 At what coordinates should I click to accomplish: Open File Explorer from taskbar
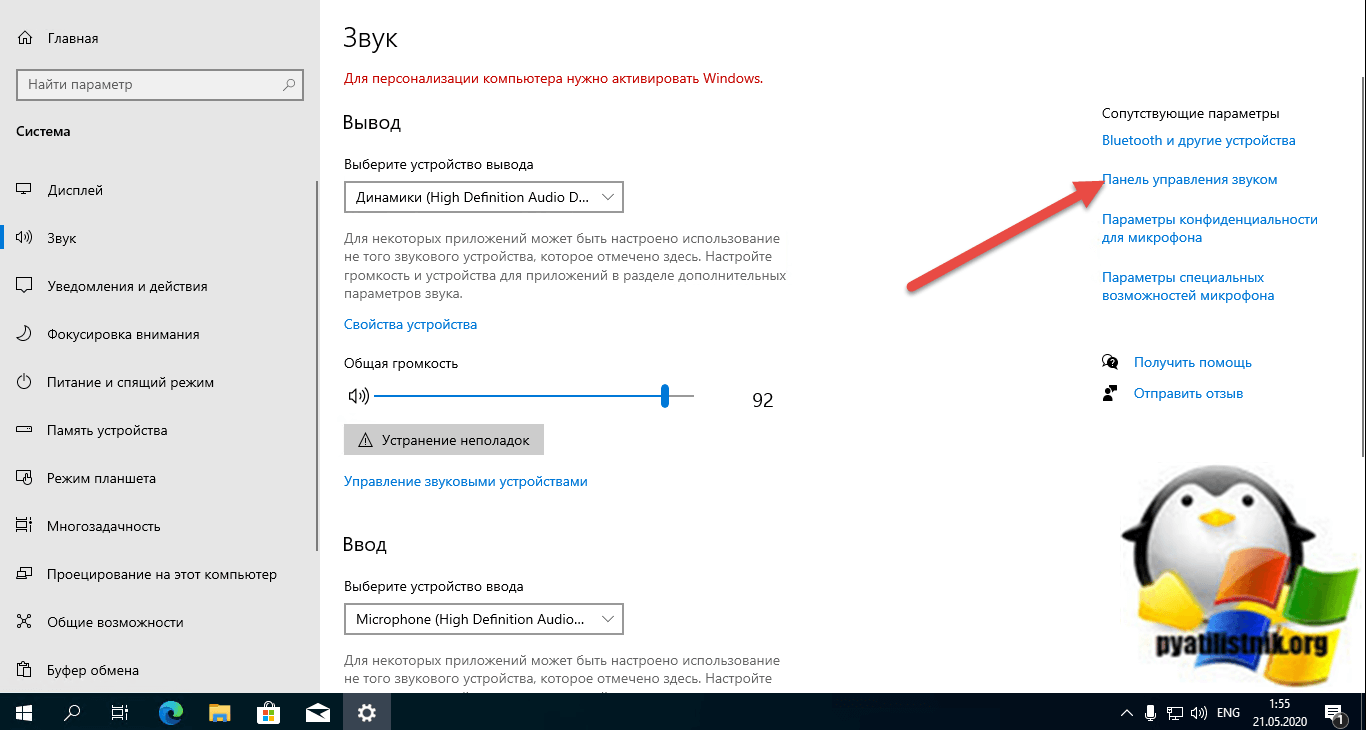click(220, 713)
